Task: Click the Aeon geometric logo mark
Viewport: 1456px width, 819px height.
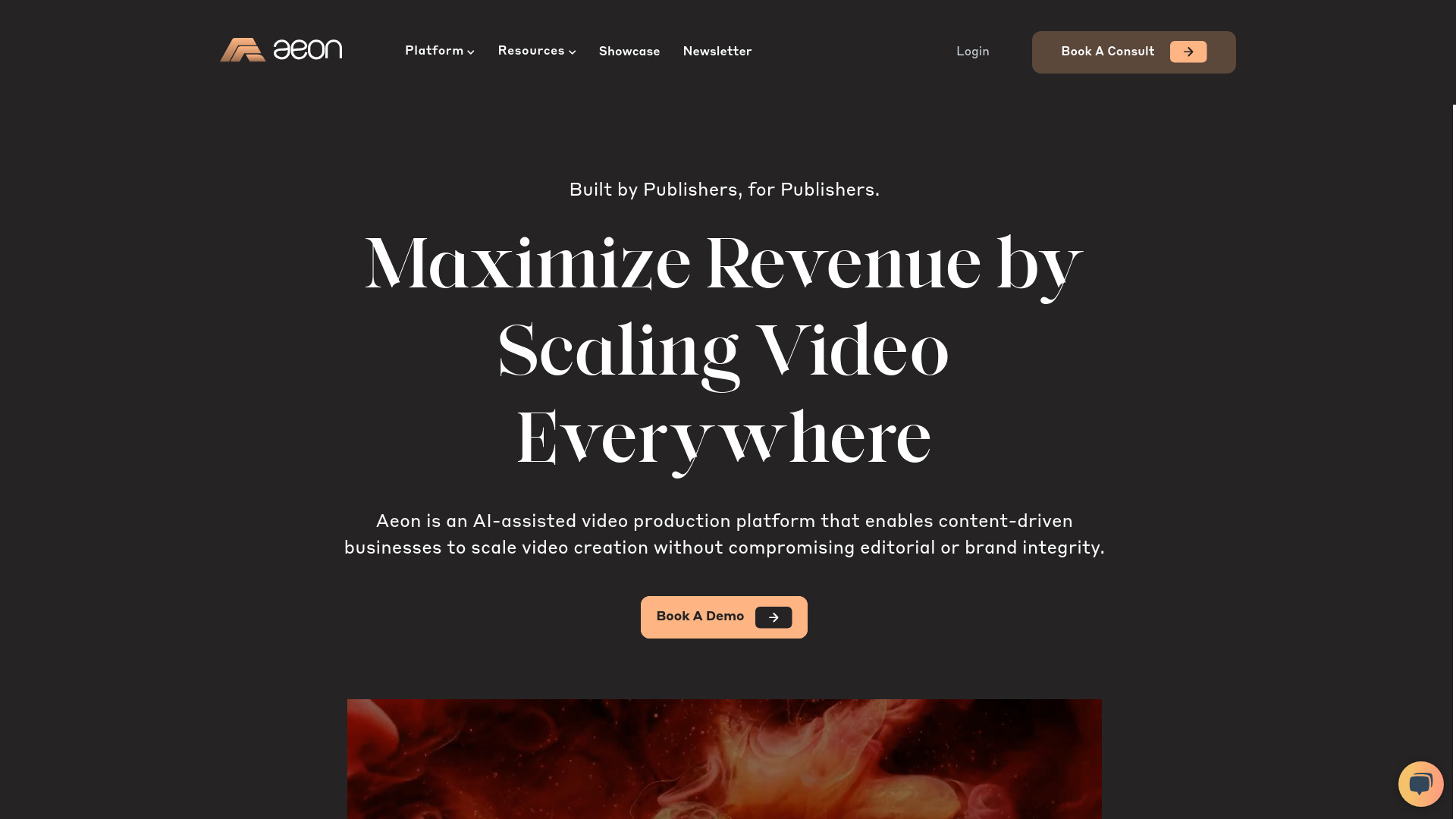Action: point(241,49)
